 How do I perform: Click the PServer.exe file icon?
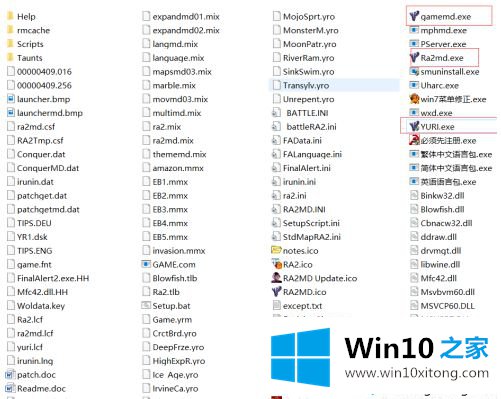[414, 44]
